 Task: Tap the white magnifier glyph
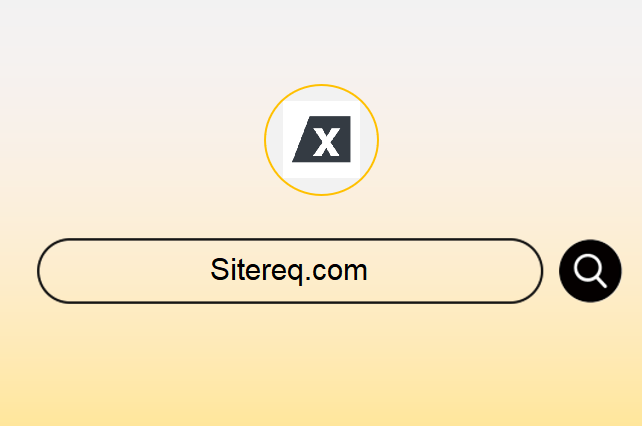click(590, 271)
